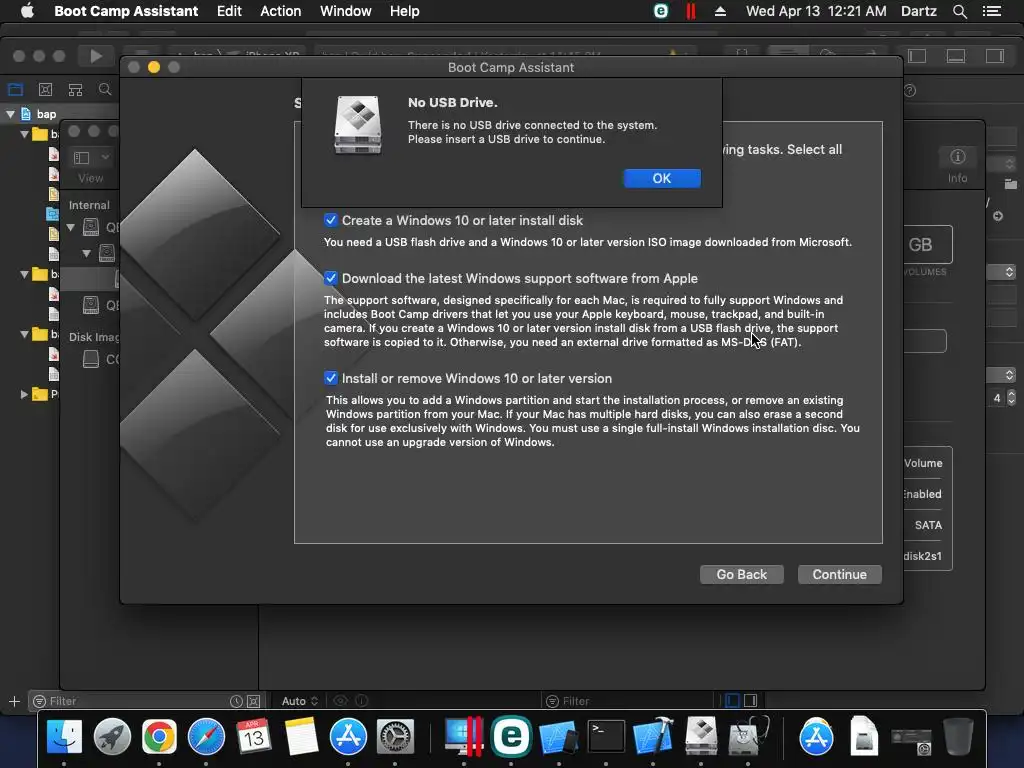Collapse the nested container in Disk Utility
This screenshot has height=768, width=1024.
click(86, 253)
